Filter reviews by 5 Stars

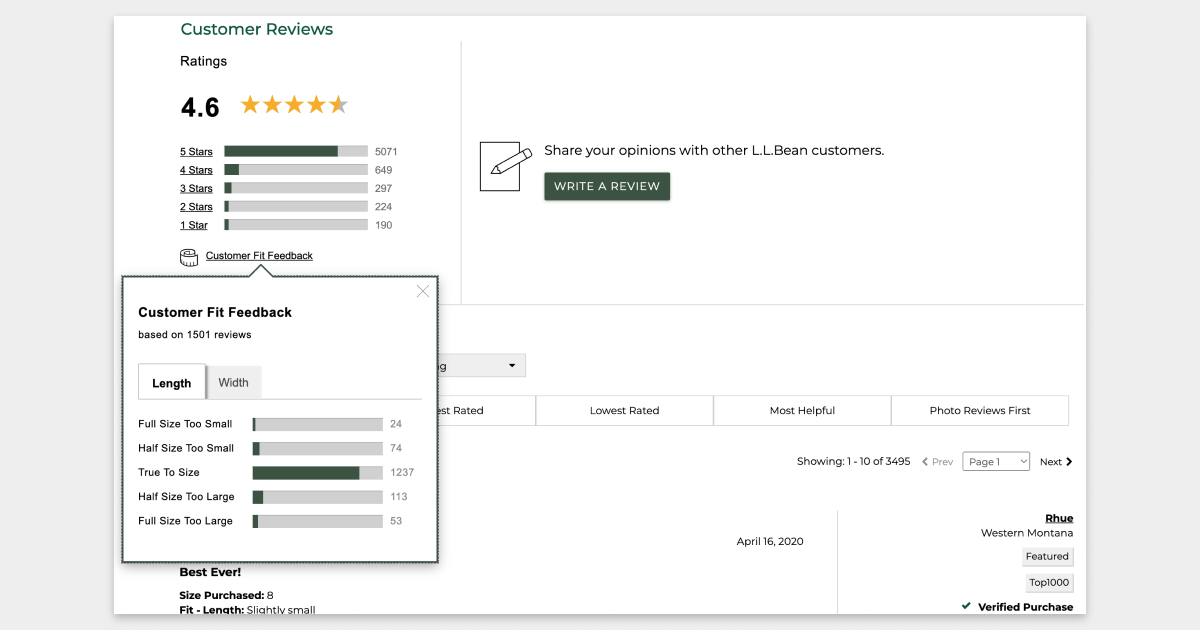pos(196,152)
